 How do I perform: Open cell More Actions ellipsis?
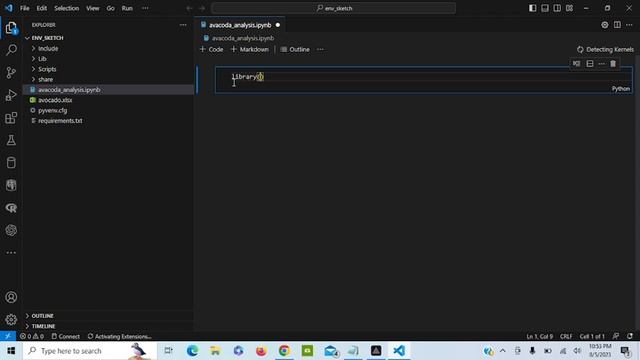coord(602,64)
